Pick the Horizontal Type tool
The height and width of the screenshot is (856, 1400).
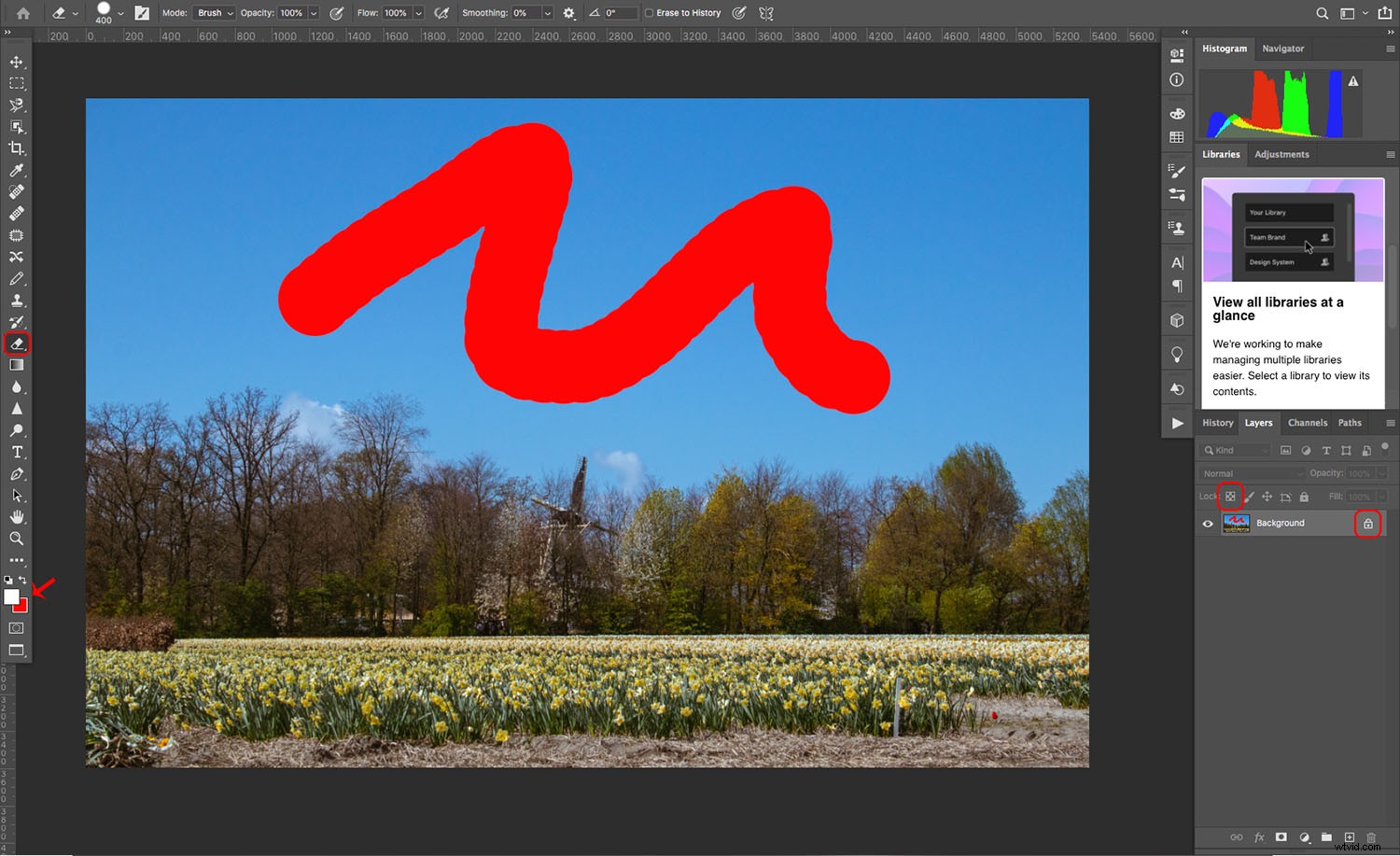pyautogui.click(x=17, y=452)
